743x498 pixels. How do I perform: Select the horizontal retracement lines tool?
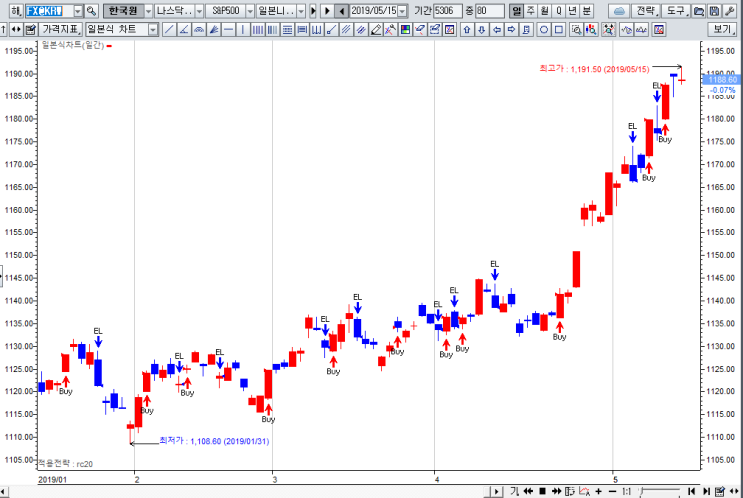288,30
